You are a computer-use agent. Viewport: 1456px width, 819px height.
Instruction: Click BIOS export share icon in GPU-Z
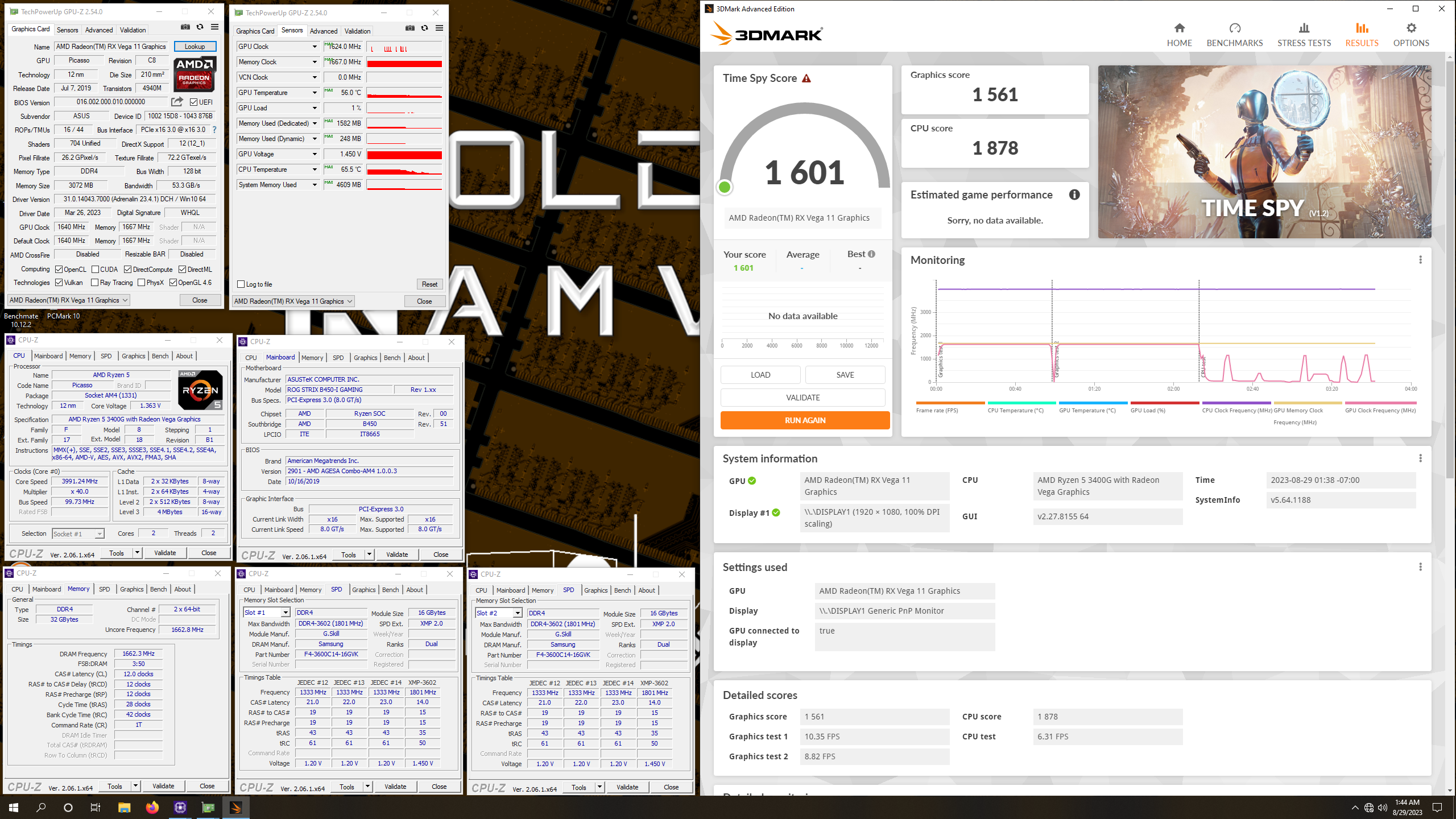(177, 102)
